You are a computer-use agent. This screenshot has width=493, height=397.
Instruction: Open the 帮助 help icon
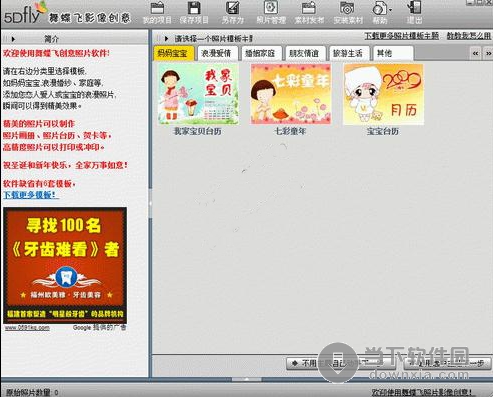(379, 8)
